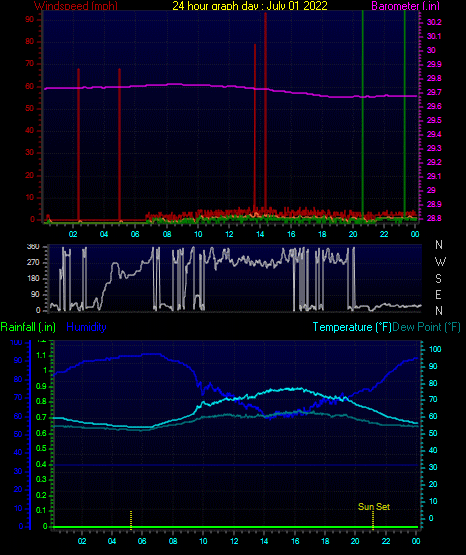This screenshot has width=466, height=555.
Task: Click the 16 hour tick on temperature graph
Action: tap(295, 541)
